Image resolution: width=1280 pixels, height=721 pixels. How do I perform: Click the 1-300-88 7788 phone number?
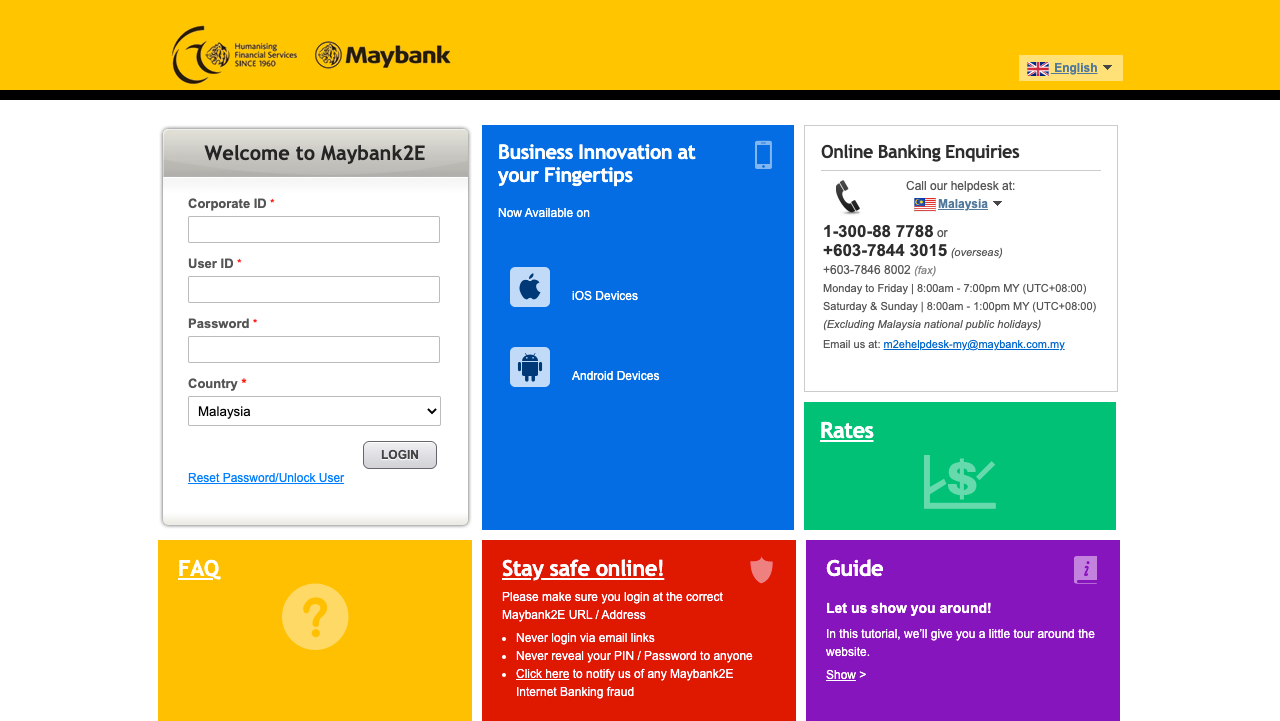tap(878, 231)
